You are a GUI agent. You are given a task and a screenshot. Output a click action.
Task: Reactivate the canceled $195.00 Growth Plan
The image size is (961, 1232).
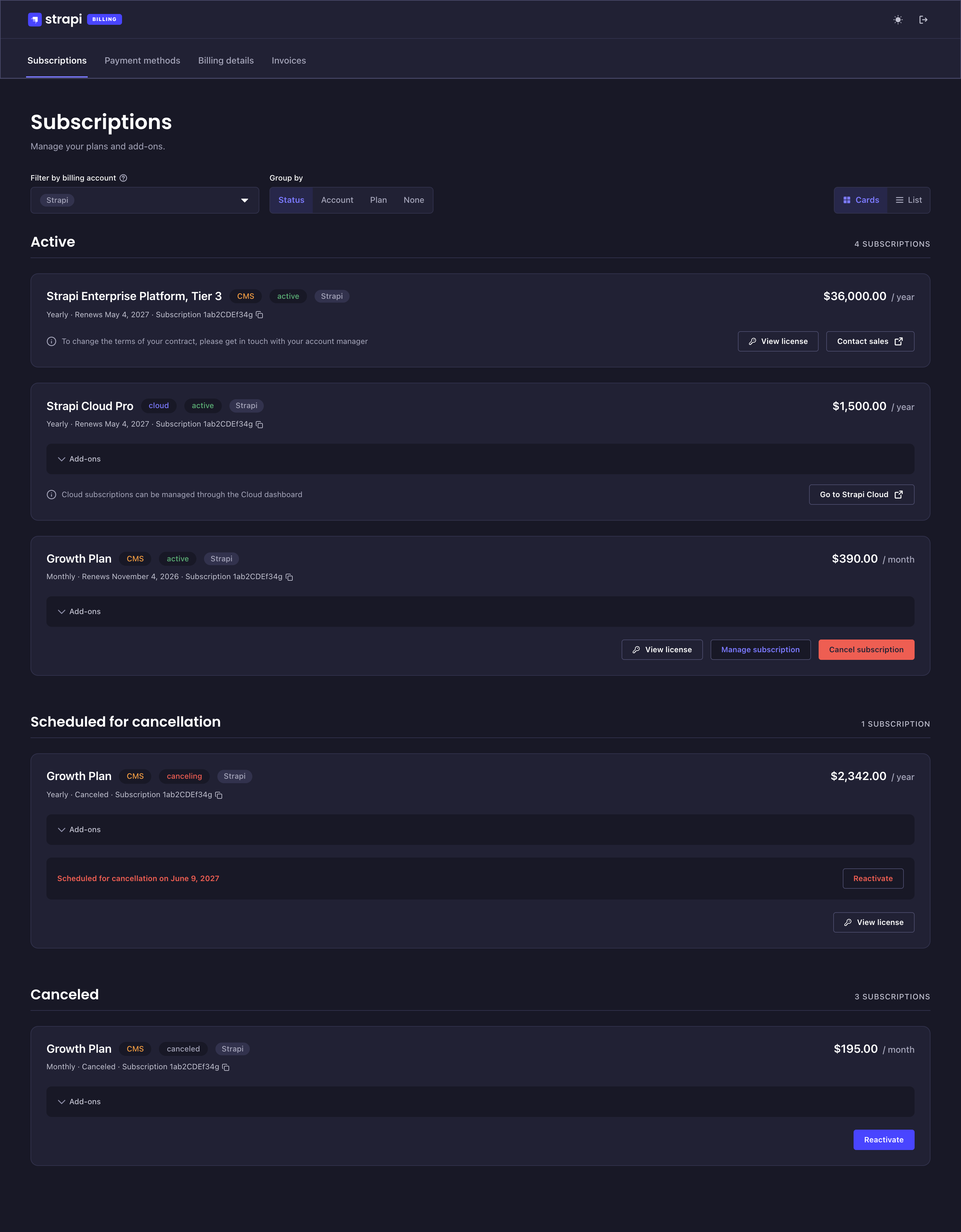click(884, 1140)
